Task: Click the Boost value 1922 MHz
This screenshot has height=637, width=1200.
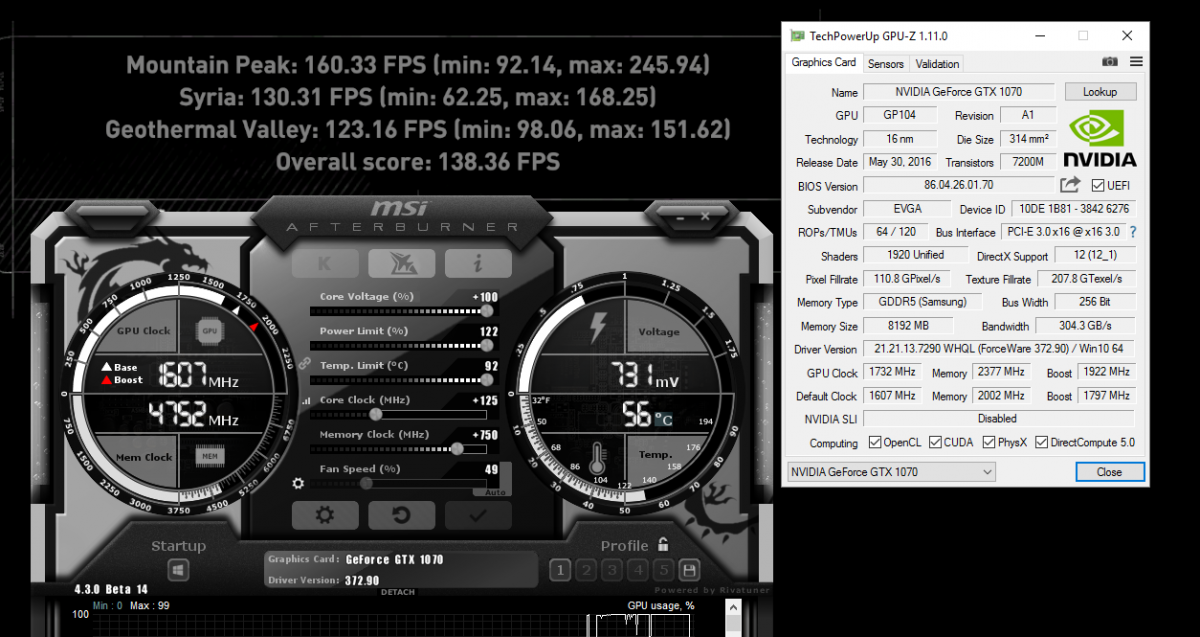Action: click(x=1106, y=372)
